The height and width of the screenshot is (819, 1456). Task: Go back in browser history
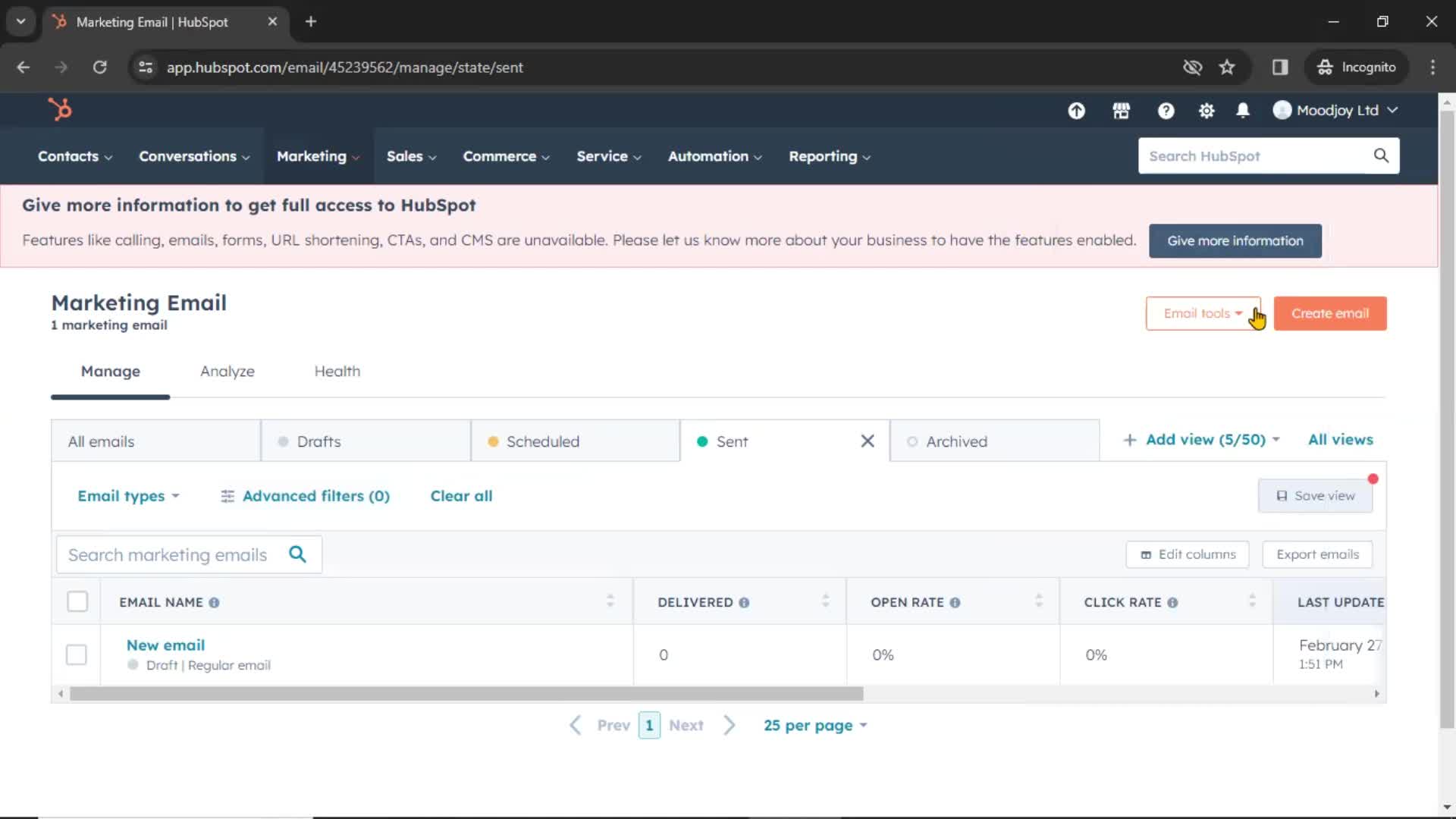23,67
